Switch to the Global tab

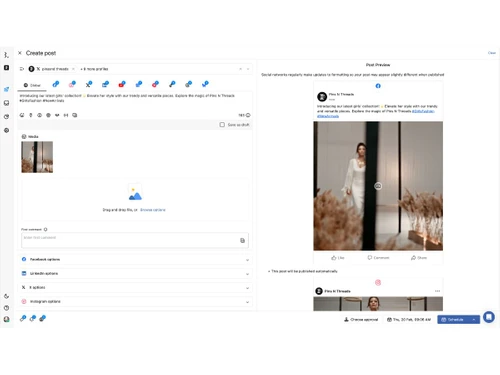click(32, 85)
